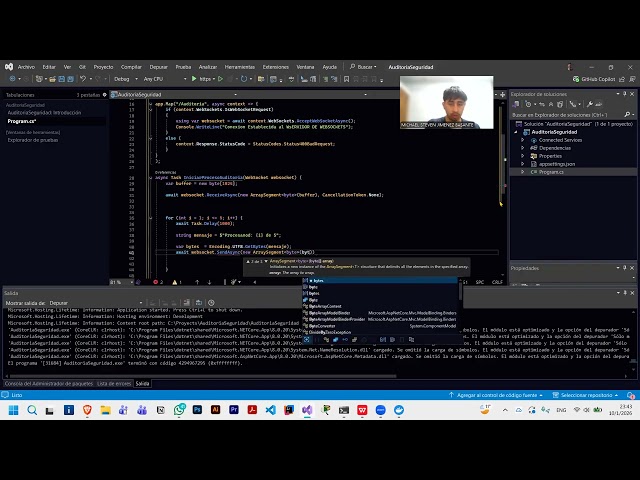Click the clock icon in output toolbar
This screenshot has width=640, height=480.
[x=211, y=303]
